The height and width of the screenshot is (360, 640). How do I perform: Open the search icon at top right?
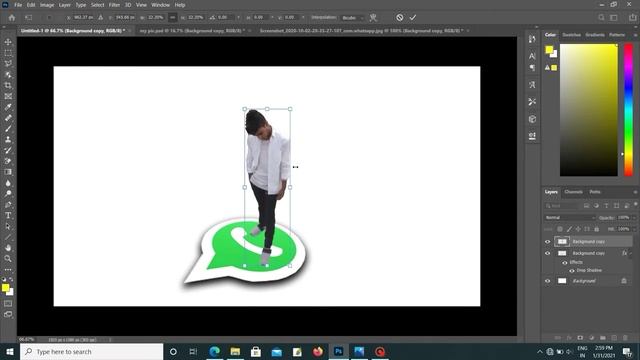(x=601, y=18)
